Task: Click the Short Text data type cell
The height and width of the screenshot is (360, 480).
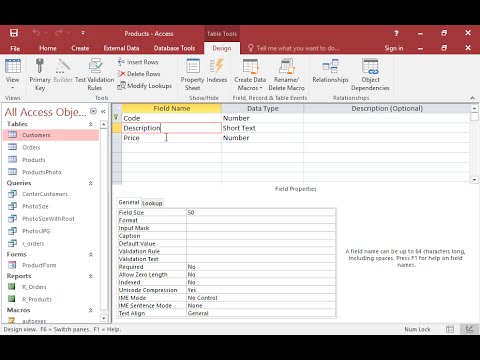Action: tap(262, 128)
